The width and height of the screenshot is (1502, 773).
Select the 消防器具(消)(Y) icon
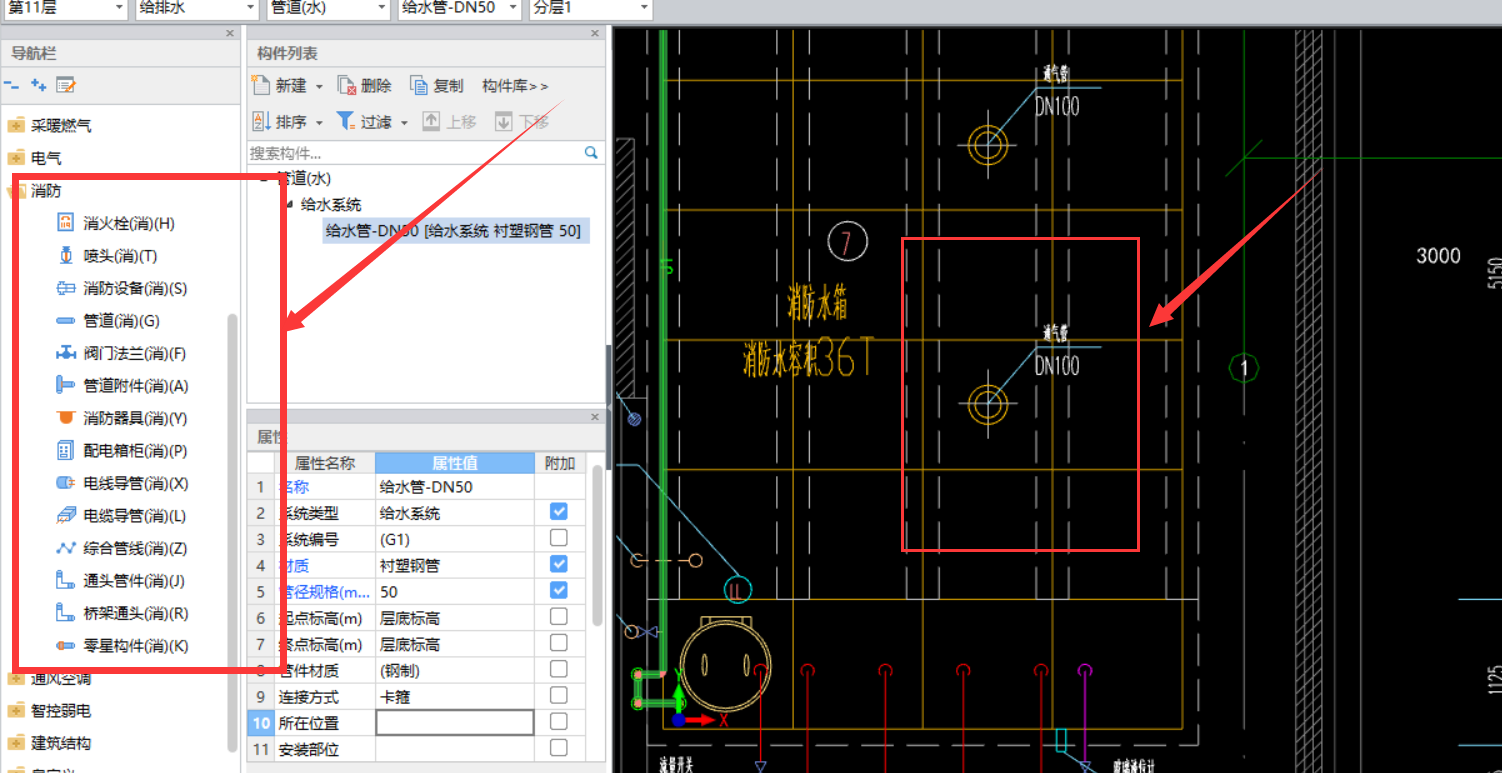(66, 418)
